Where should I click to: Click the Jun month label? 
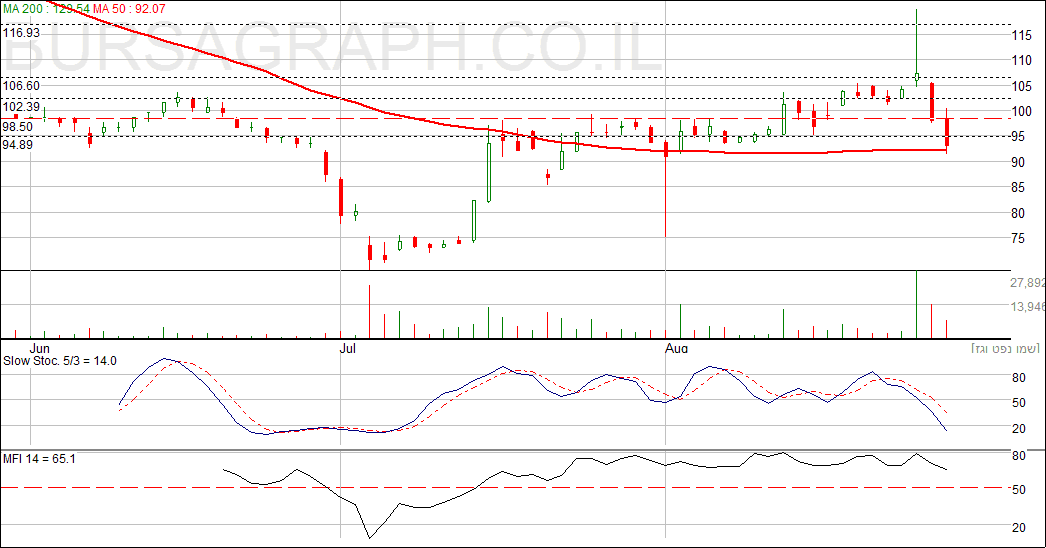click(40, 348)
